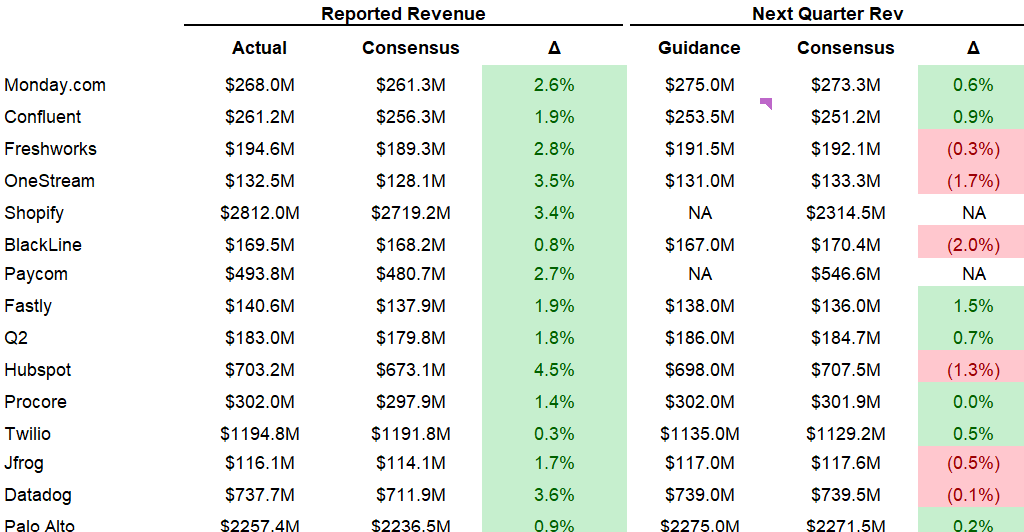Click Hubspot 4.5% revenue delta cell
This screenshot has width=1024, height=532.
coord(554,370)
